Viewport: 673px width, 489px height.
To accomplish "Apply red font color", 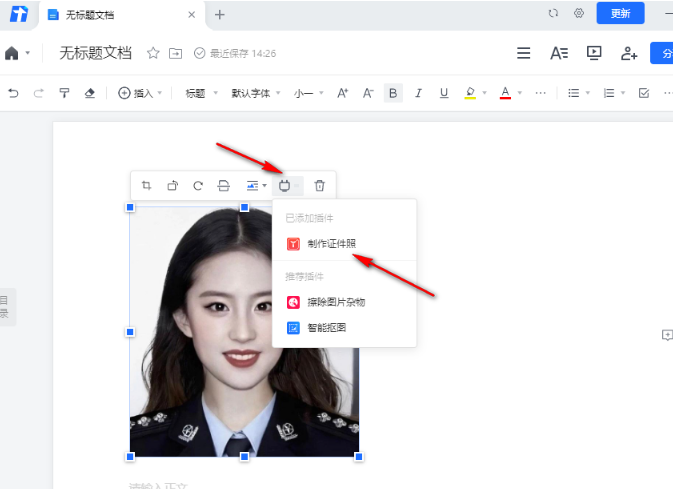I will [x=505, y=93].
